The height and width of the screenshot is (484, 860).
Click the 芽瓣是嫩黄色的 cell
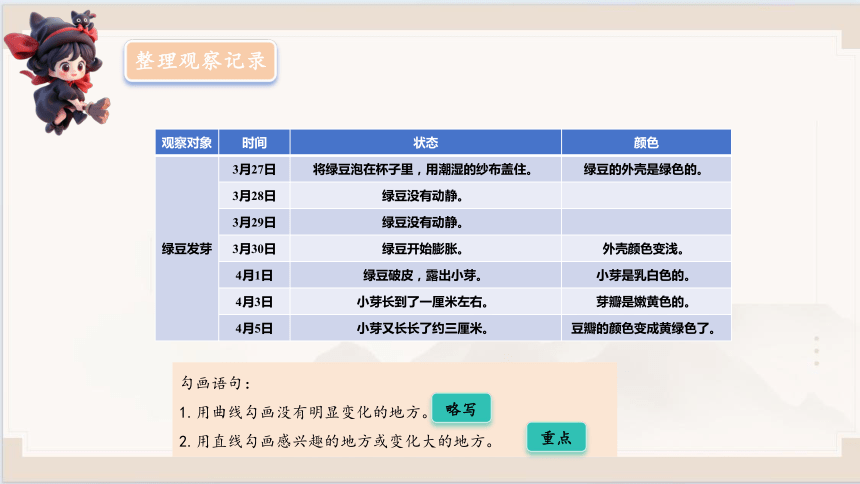coord(646,301)
